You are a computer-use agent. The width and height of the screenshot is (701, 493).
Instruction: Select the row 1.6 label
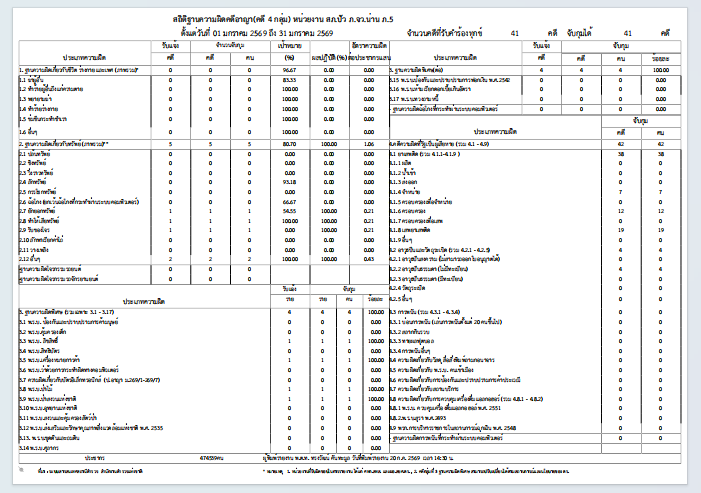click(28, 132)
